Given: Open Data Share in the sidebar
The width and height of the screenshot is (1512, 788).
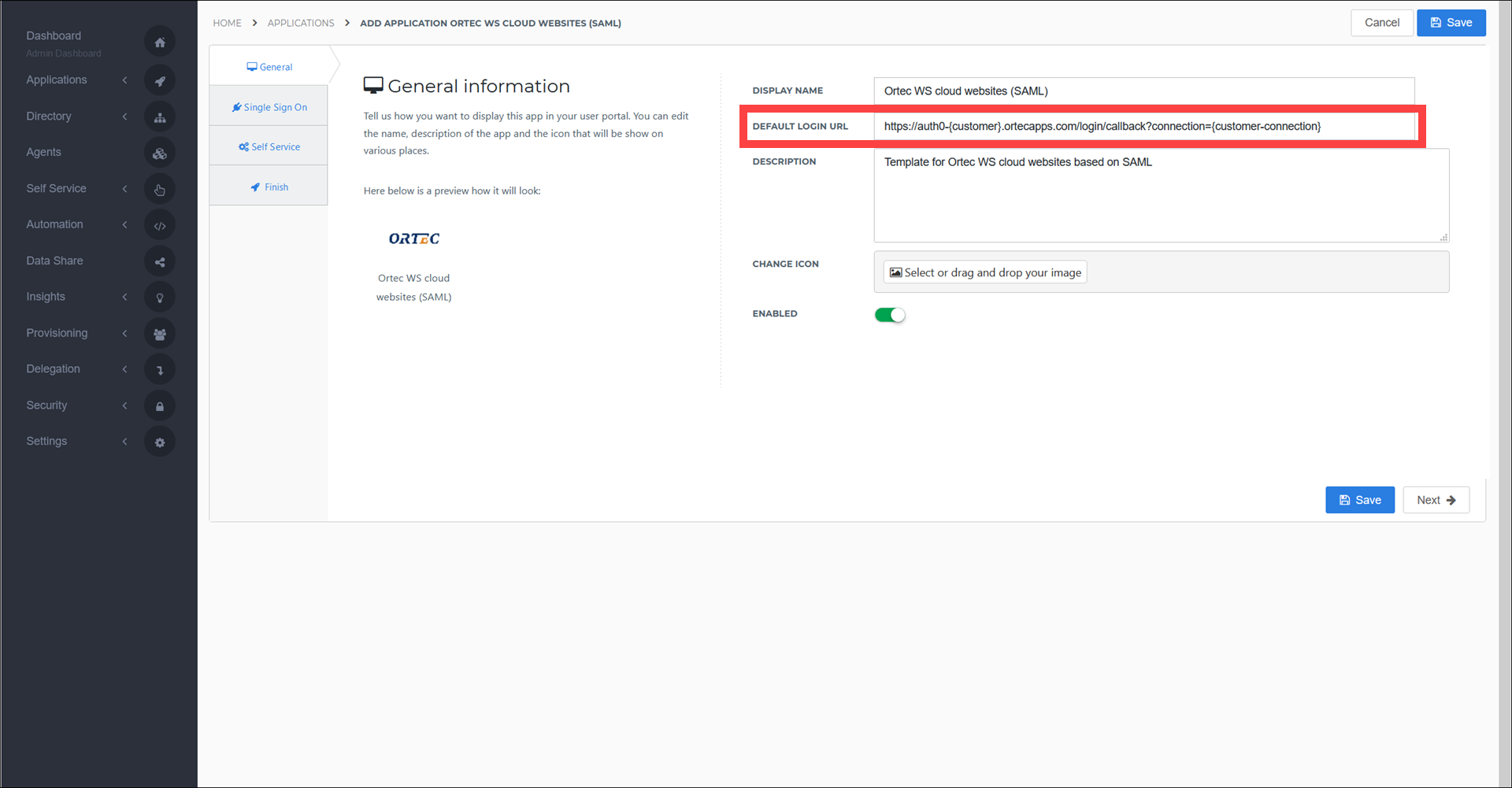Looking at the screenshot, I should point(54,261).
